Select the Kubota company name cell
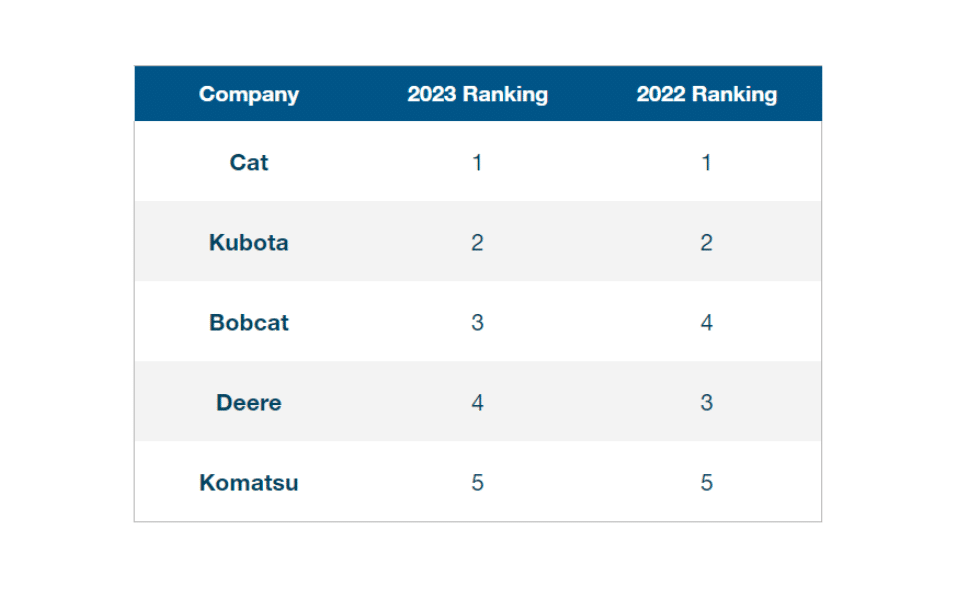Screen dimensions: 965x601 [x=249, y=242]
